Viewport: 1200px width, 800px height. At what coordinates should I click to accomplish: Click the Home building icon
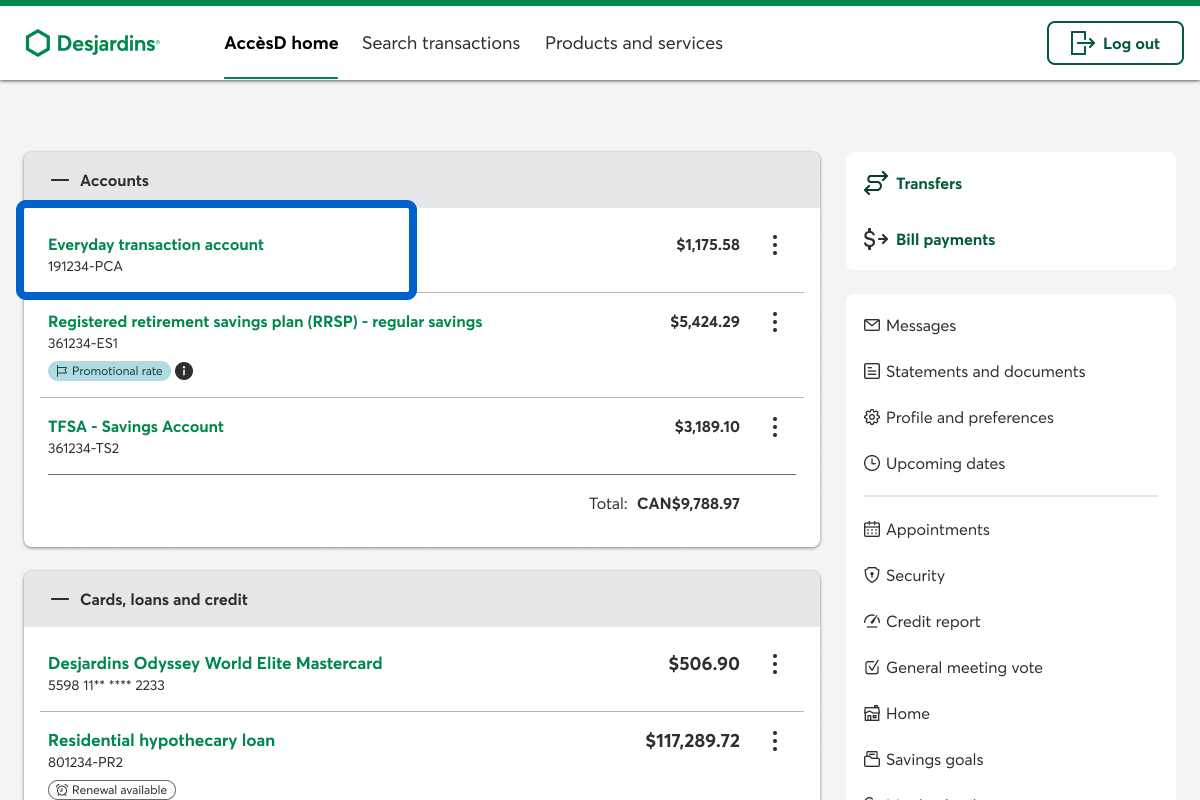872,713
